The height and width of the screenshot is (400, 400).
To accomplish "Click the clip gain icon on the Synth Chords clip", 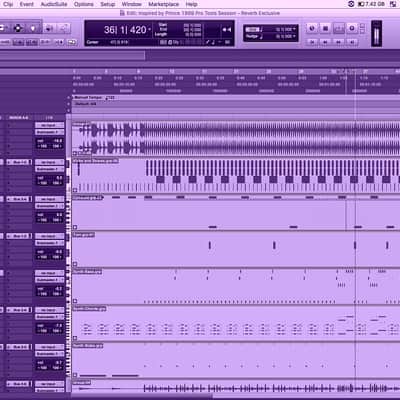I will coord(75,338).
